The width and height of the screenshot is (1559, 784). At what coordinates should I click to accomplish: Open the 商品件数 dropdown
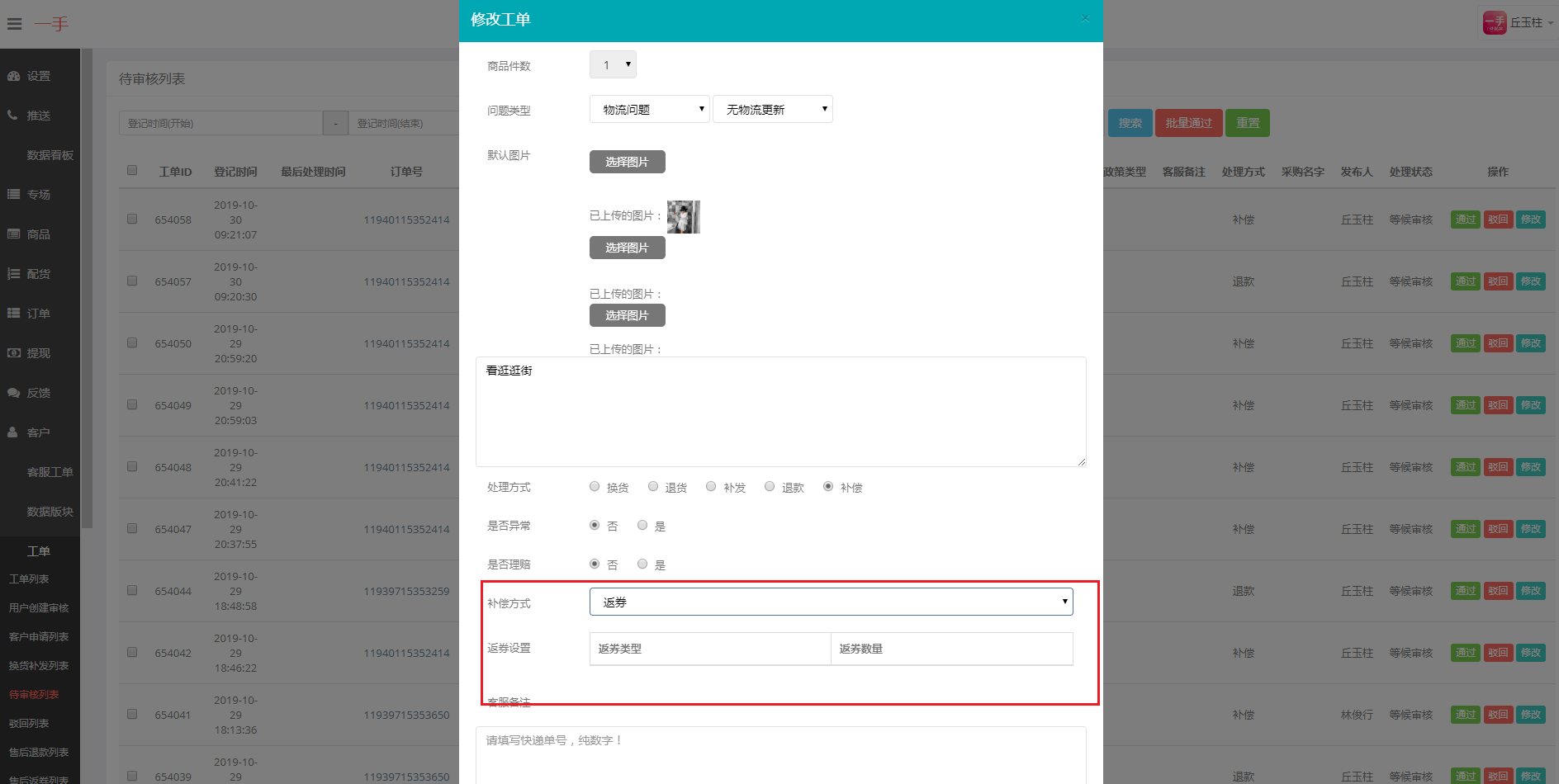(x=613, y=64)
